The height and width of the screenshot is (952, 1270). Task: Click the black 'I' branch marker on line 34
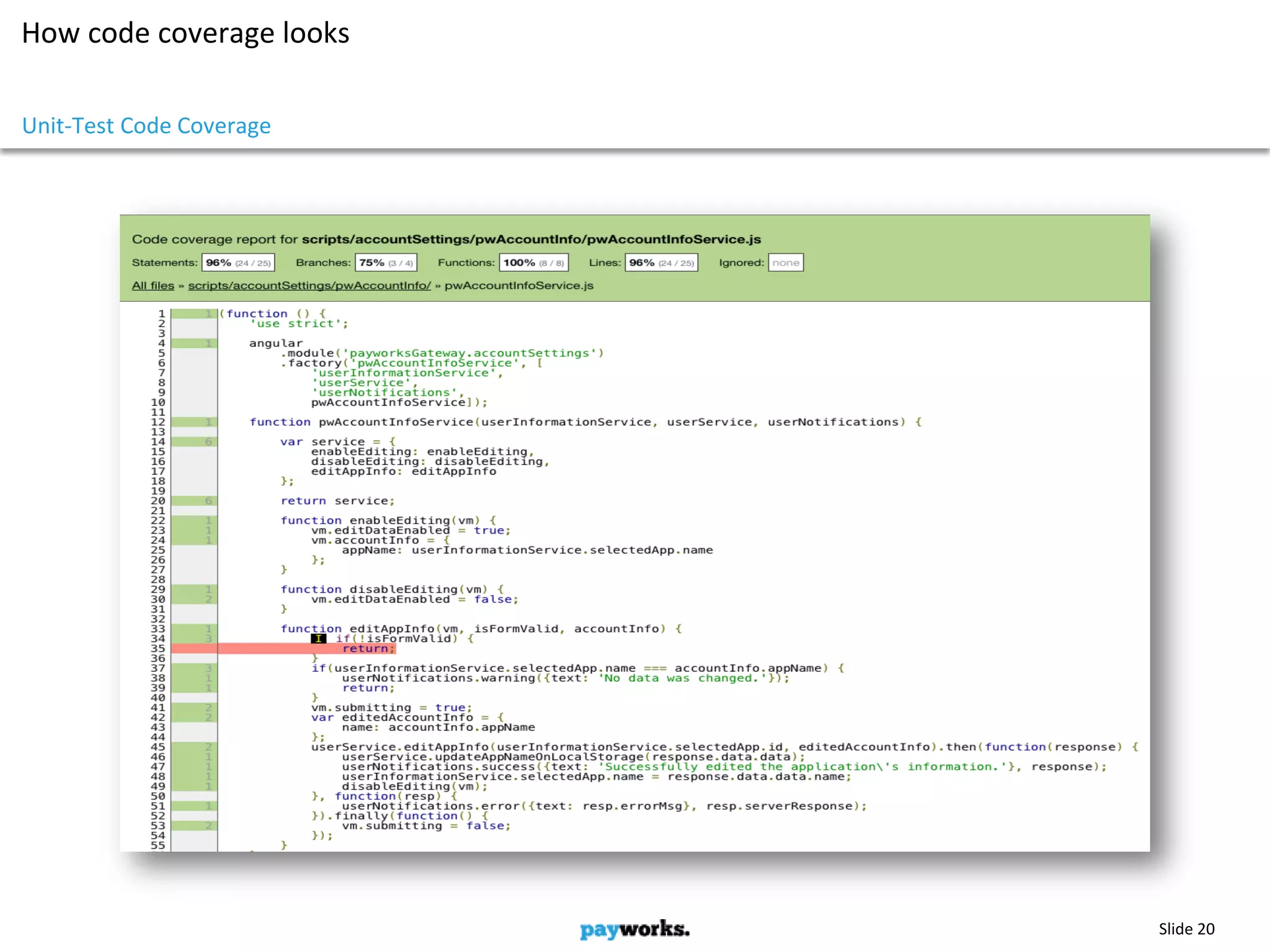pyautogui.click(x=318, y=638)
